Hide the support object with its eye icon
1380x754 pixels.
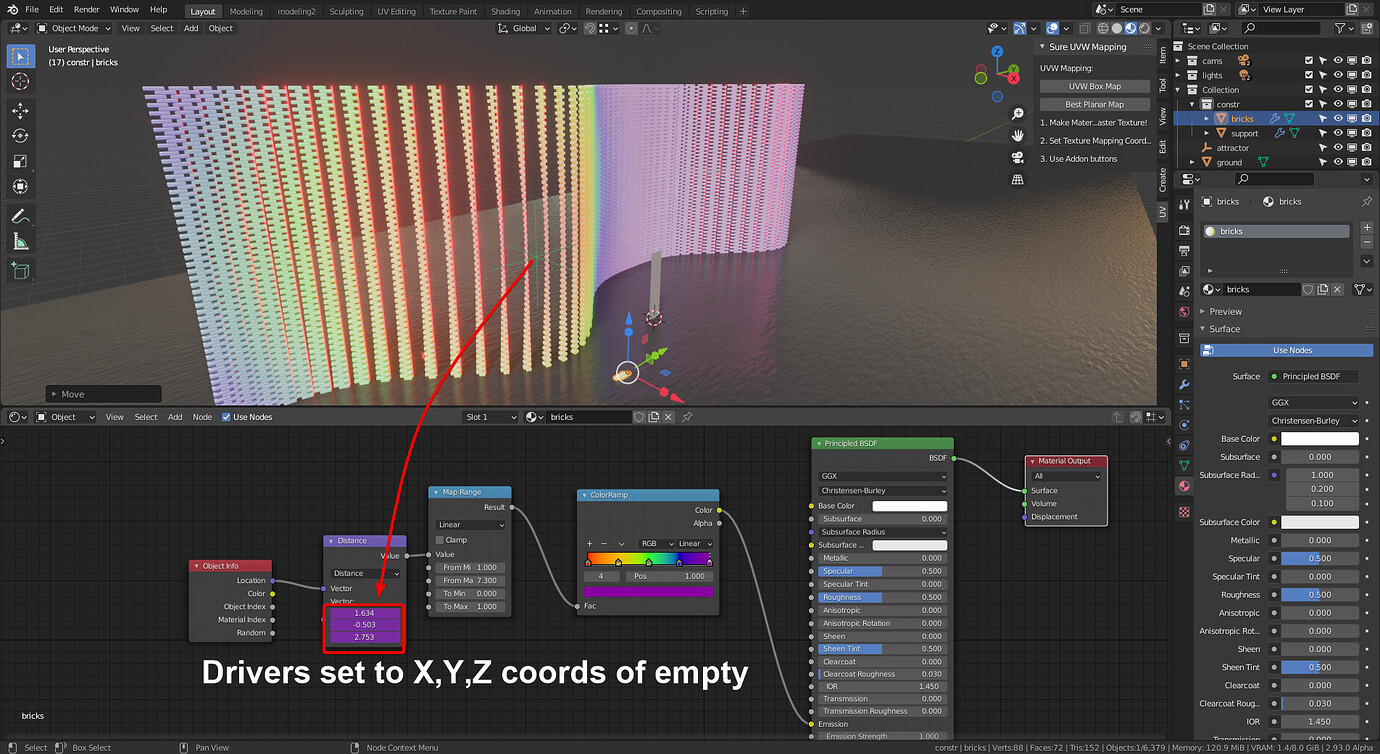pos(1338,133)
